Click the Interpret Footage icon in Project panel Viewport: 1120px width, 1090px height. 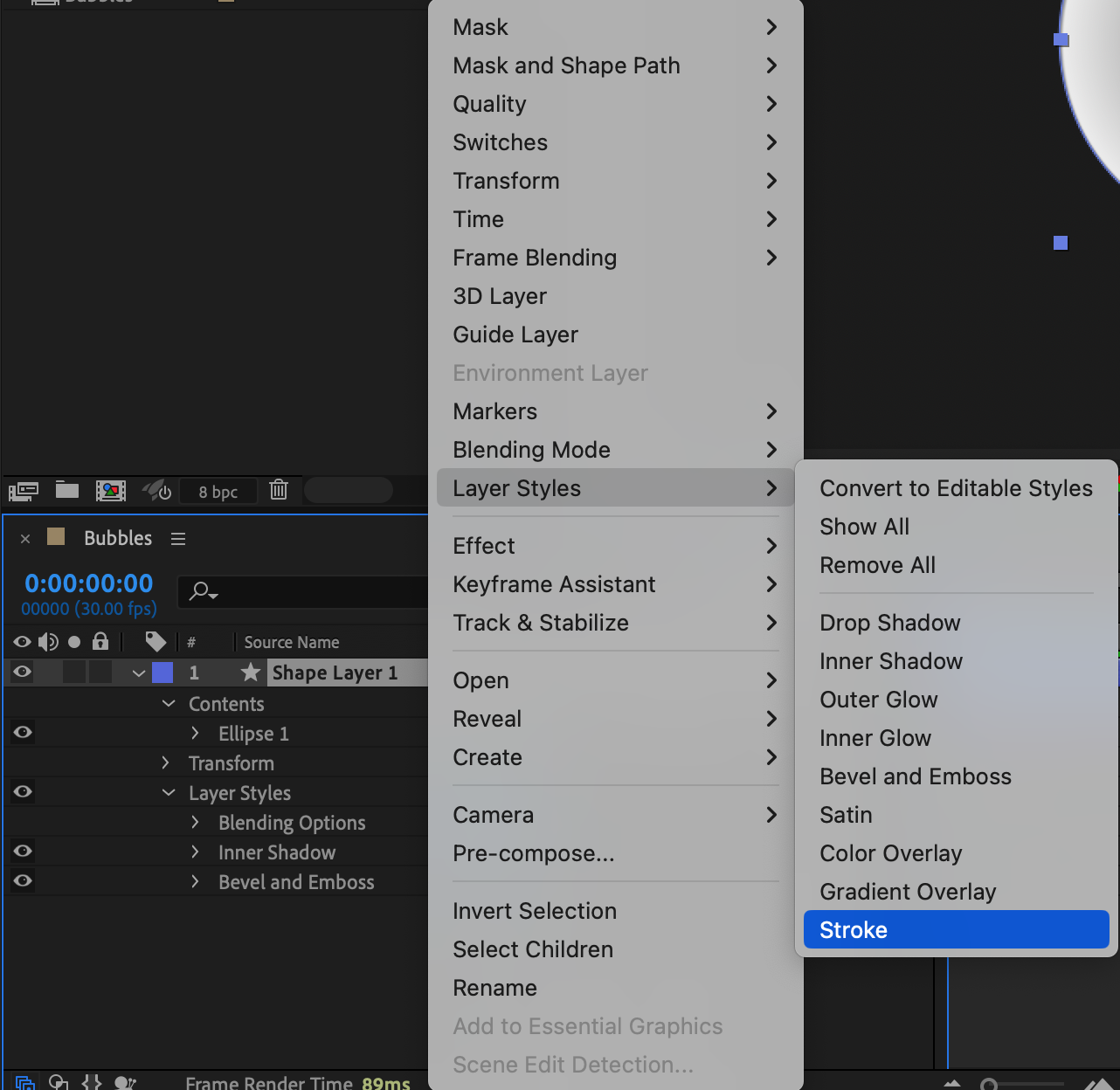[24, 491]
